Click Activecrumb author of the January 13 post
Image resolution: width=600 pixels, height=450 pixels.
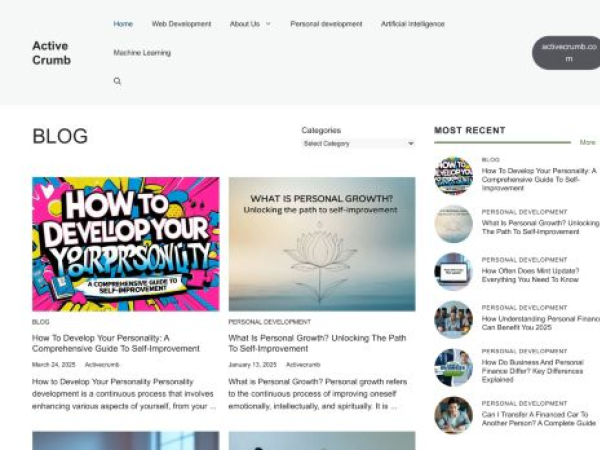(303, 365)
